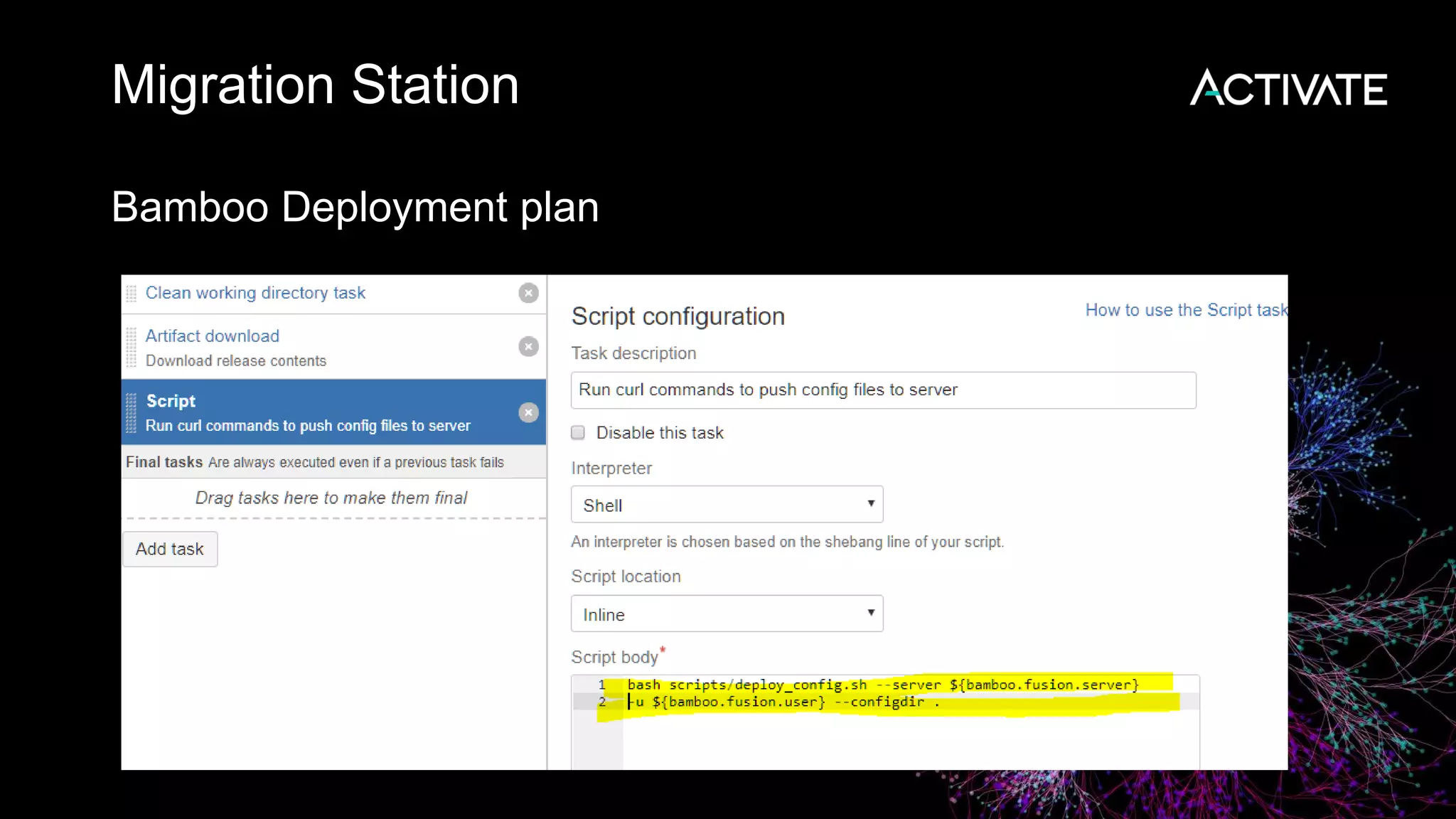Click the Drag tasks here drop area

[x=331, y=498]
